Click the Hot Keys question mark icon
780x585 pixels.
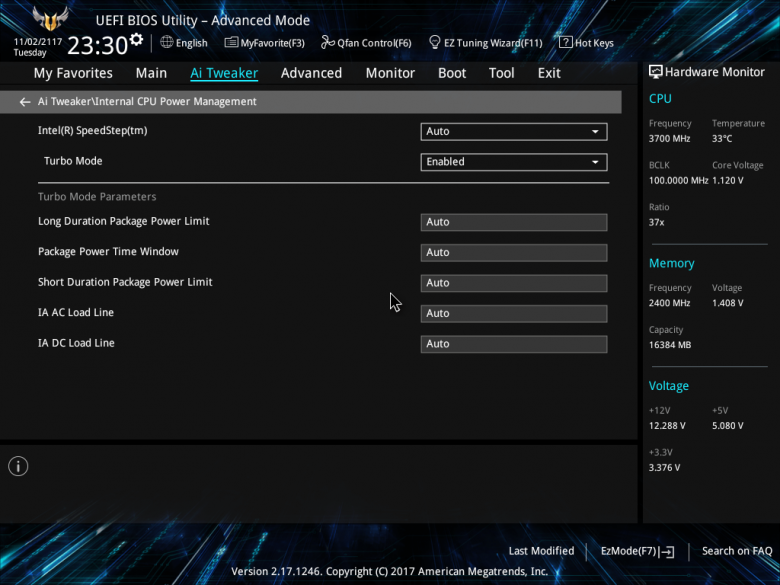[565, 42]
